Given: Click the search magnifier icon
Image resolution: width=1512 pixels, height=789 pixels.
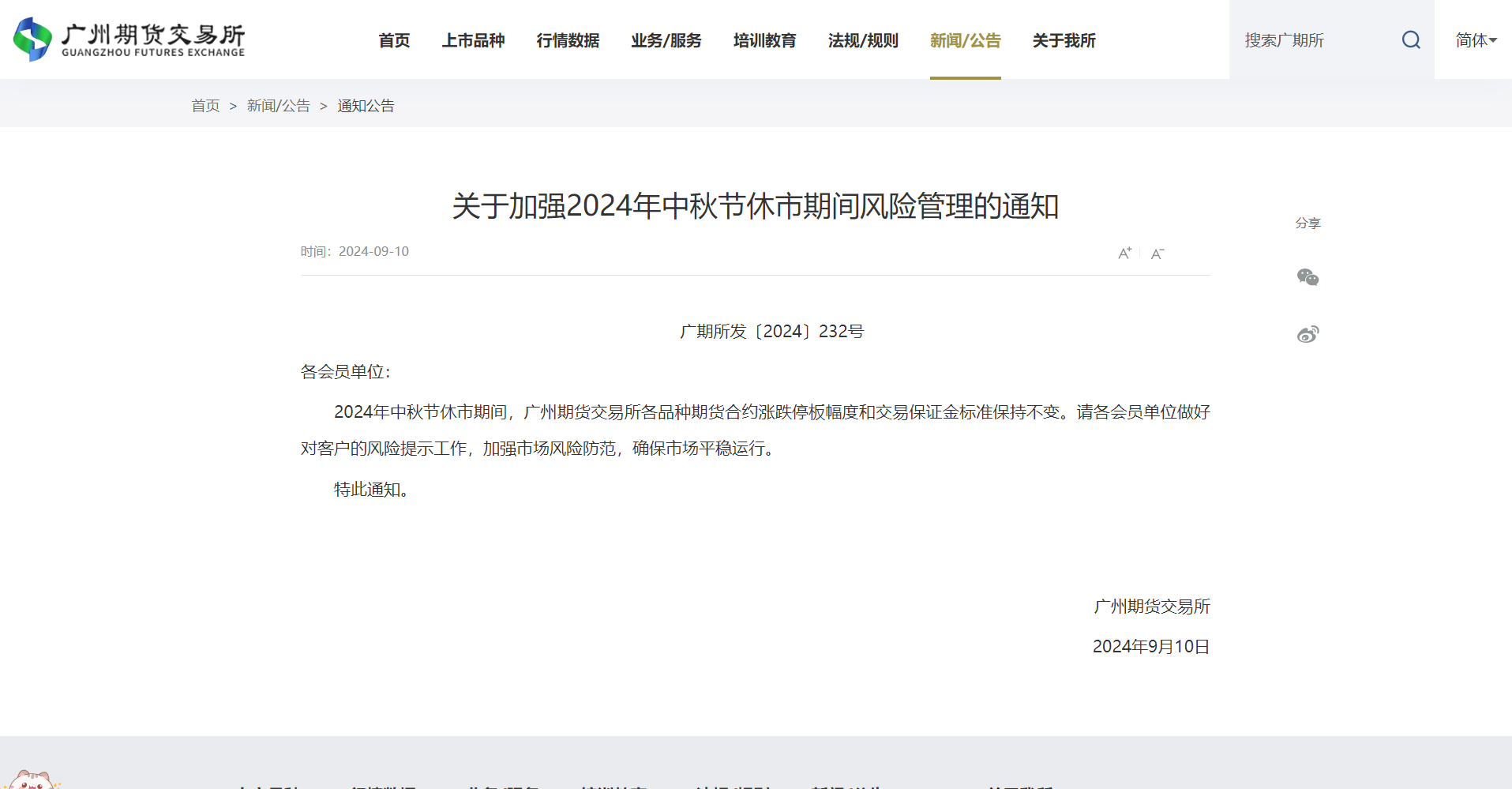Looking at the screenshot, I should point(1411,39).
